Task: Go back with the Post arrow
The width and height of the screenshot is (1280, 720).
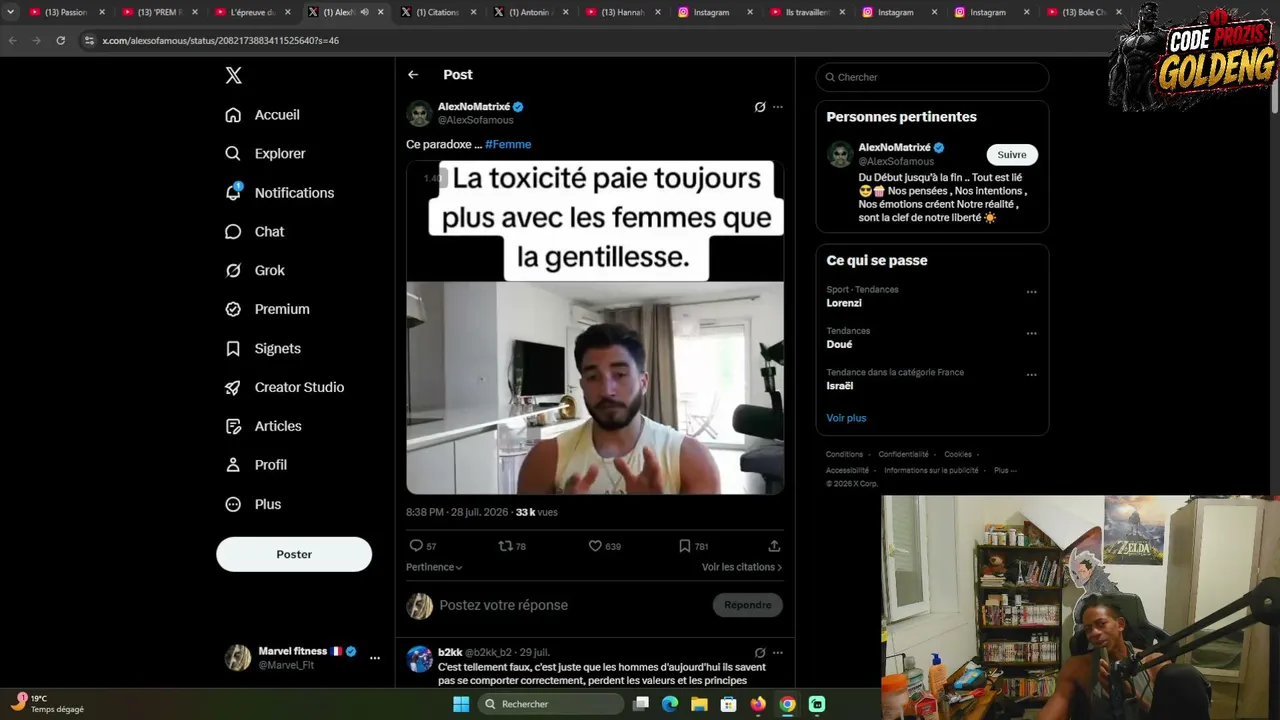Action: pyautogui.click(x=413, y=75)
